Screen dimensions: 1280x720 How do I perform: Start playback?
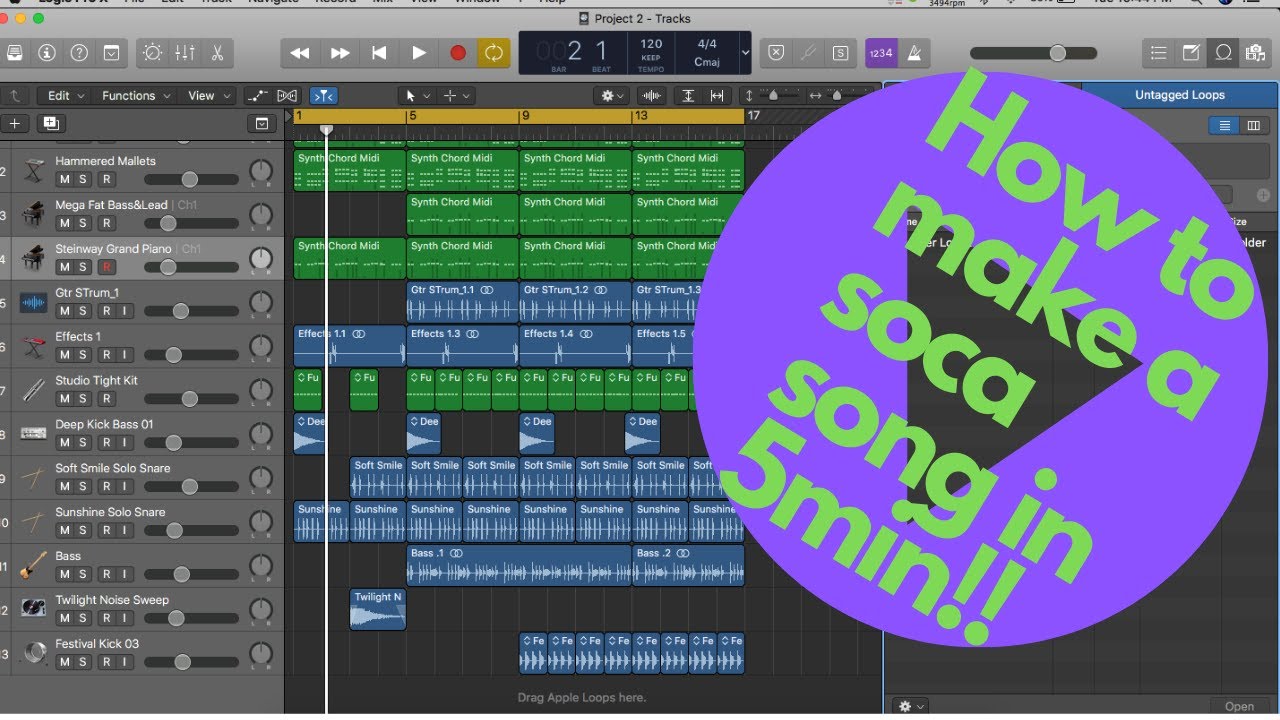[419, 53]
